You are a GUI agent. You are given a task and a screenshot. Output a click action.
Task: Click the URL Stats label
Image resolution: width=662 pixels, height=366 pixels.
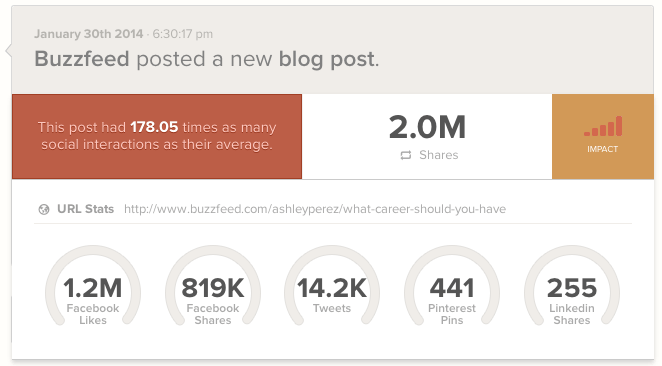pyautogui.click(x=86, y=209)
